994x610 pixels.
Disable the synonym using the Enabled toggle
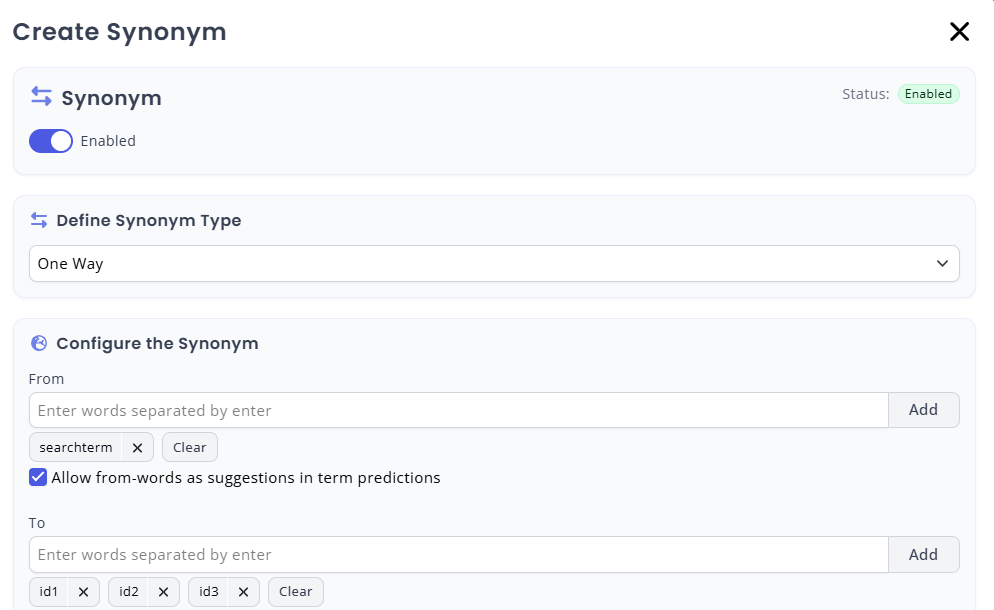(x=51, y=141)
